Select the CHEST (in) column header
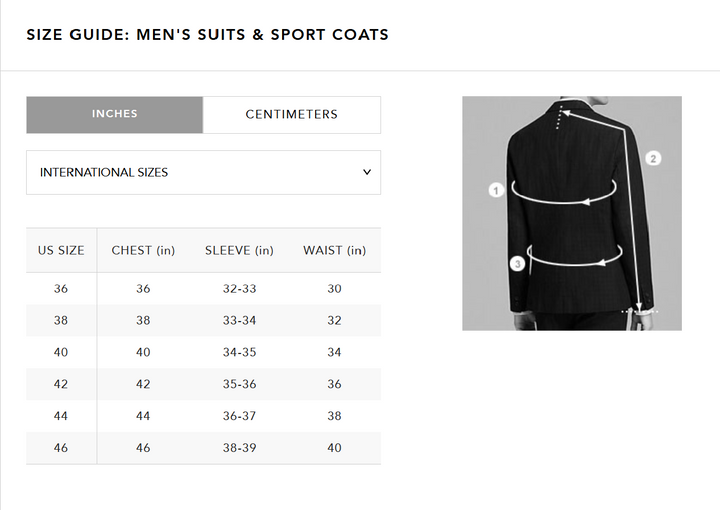 tap(143, 250)
